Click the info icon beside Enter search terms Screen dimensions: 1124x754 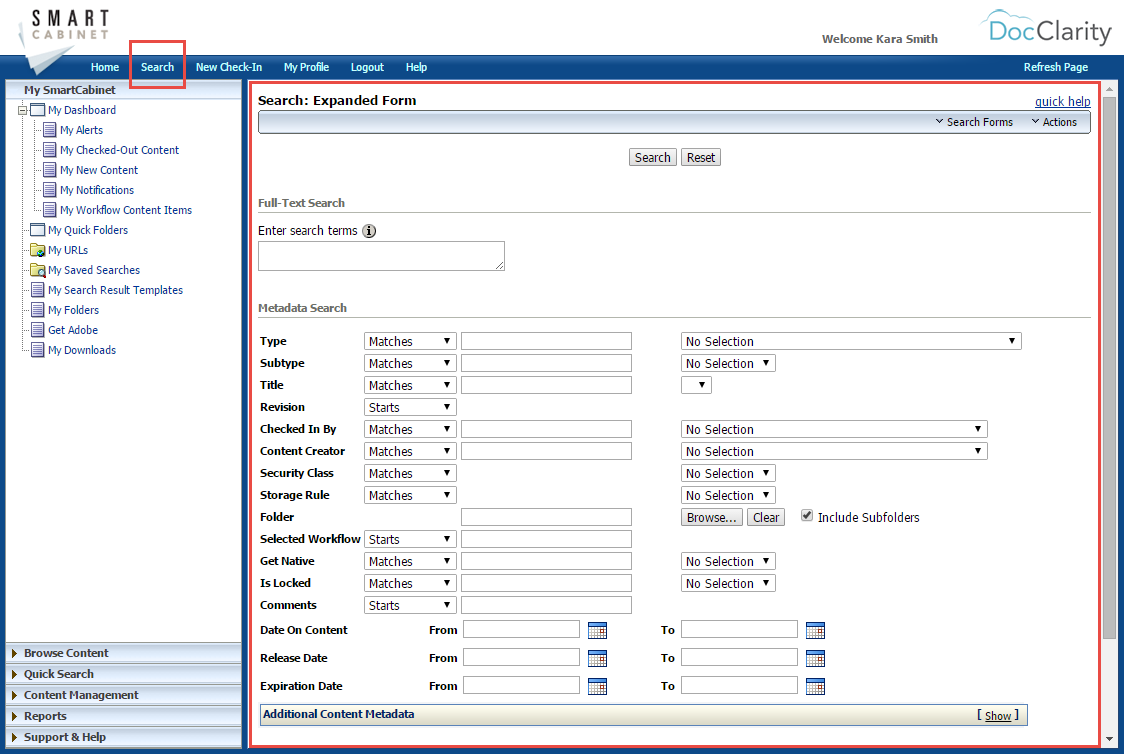369,230
